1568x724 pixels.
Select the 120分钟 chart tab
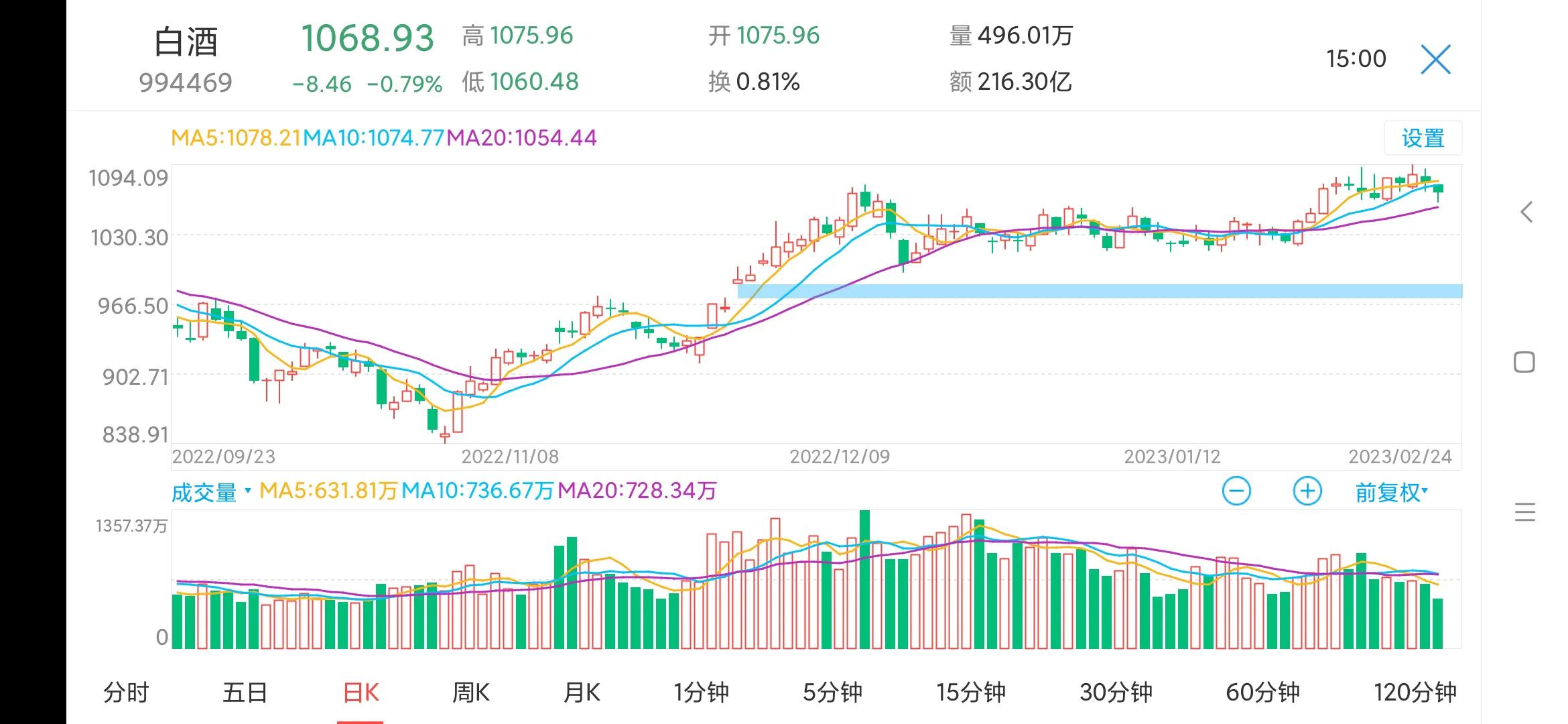pos(1415,692)
